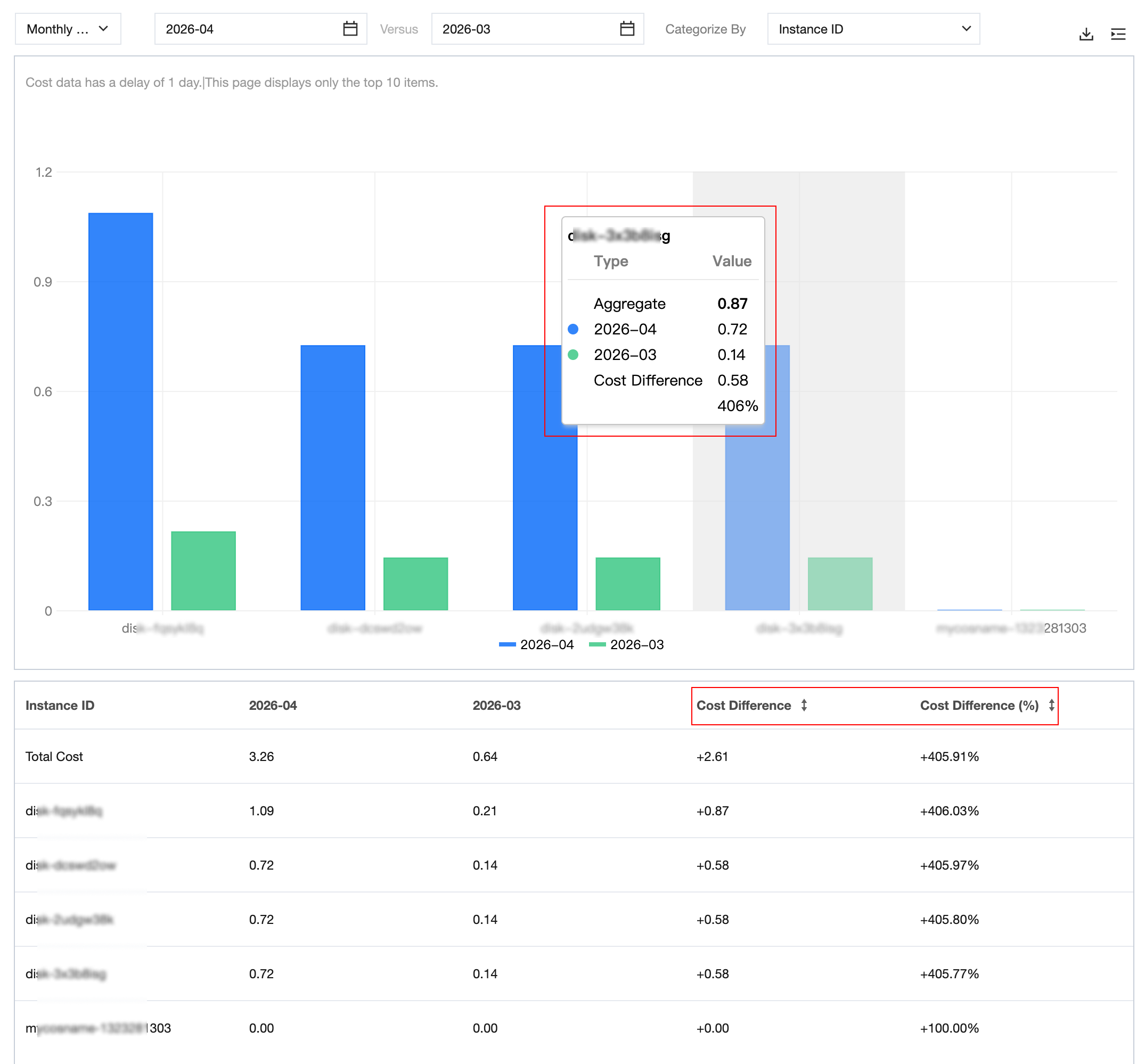The height and width of the screenshot is (1064, 1145).
Task: Sort by Cost Difference (%) arrow icon
Action: (1051, 705)
